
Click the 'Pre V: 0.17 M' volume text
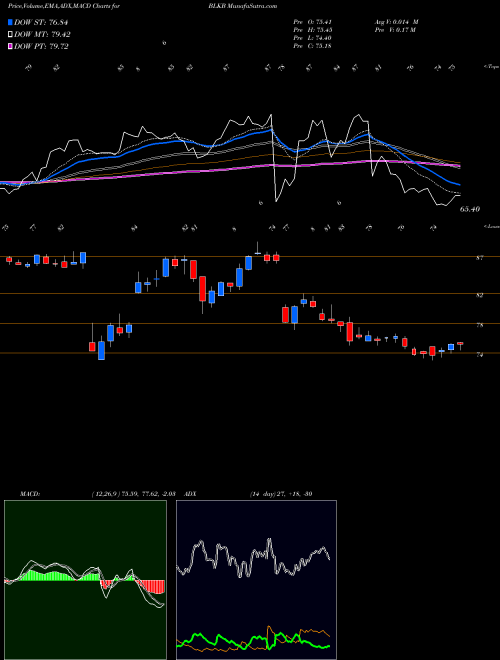(395, 30)
